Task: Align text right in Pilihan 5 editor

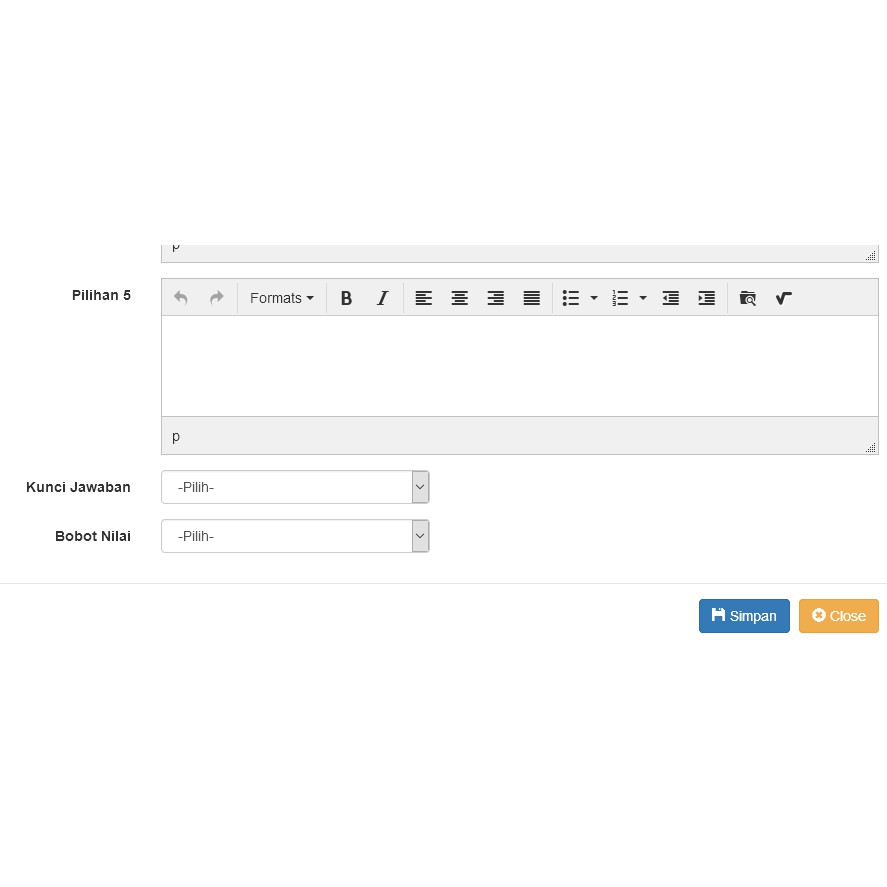Action: coord(496,298)
